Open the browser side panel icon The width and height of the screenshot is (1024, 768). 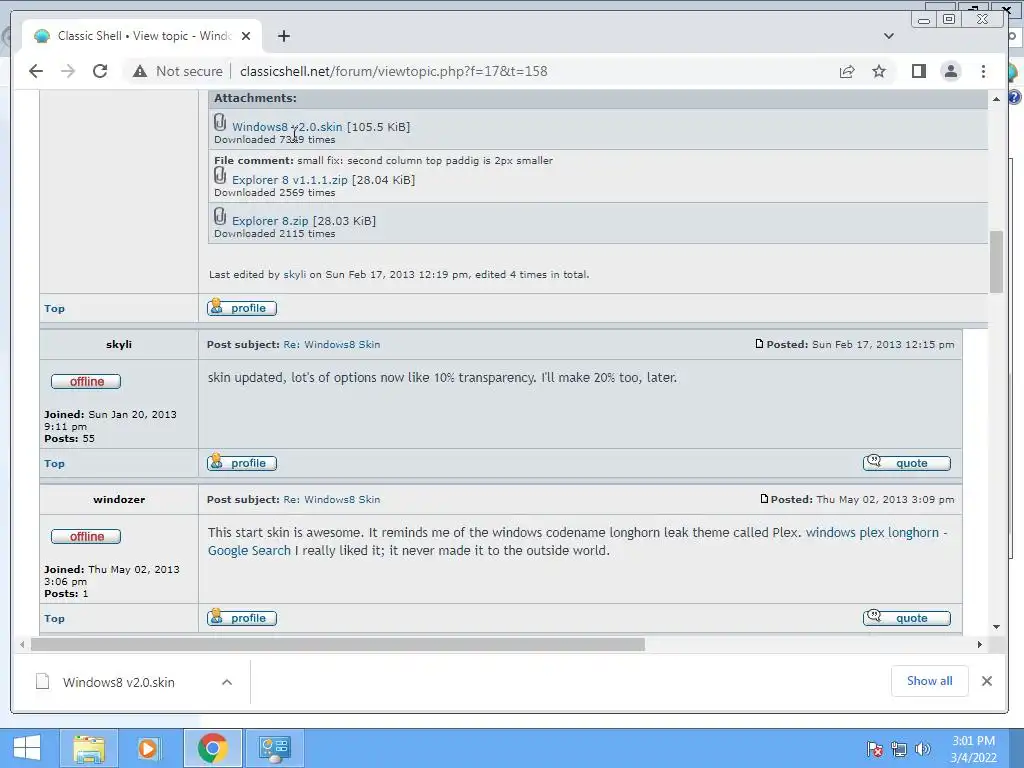pos(919,71)
